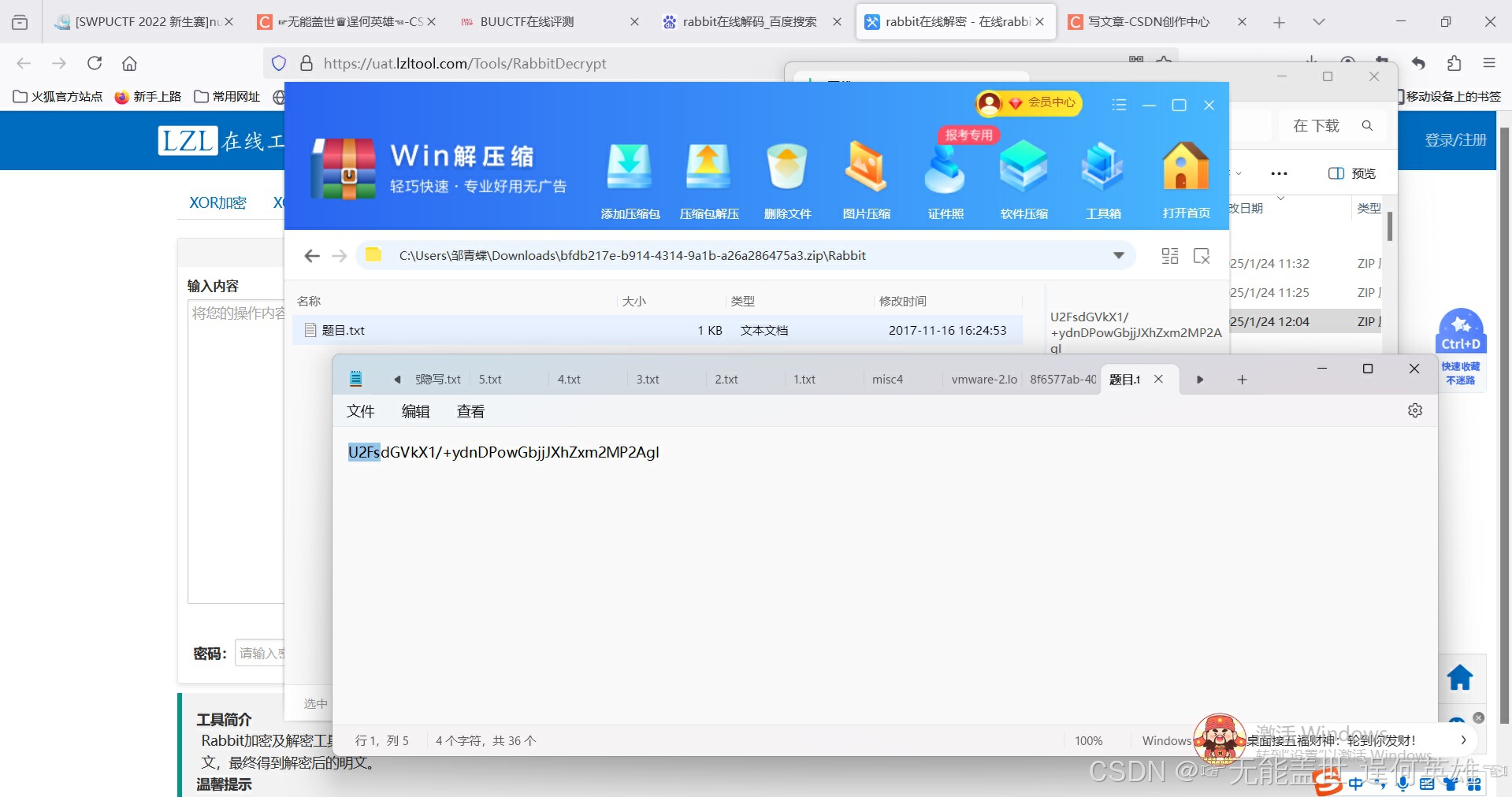Sort archive list by 名称 column
Screen dimensions: 1512x797
coord(309,301)
